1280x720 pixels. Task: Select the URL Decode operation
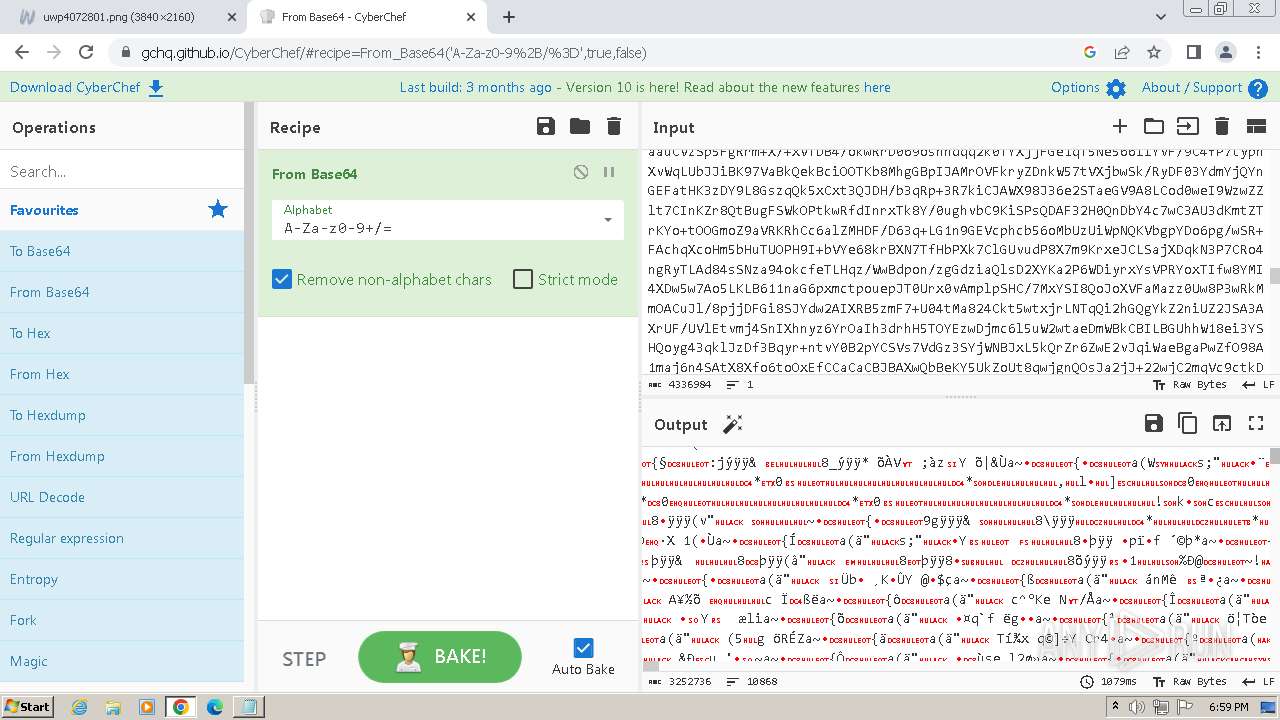(122, 497)
